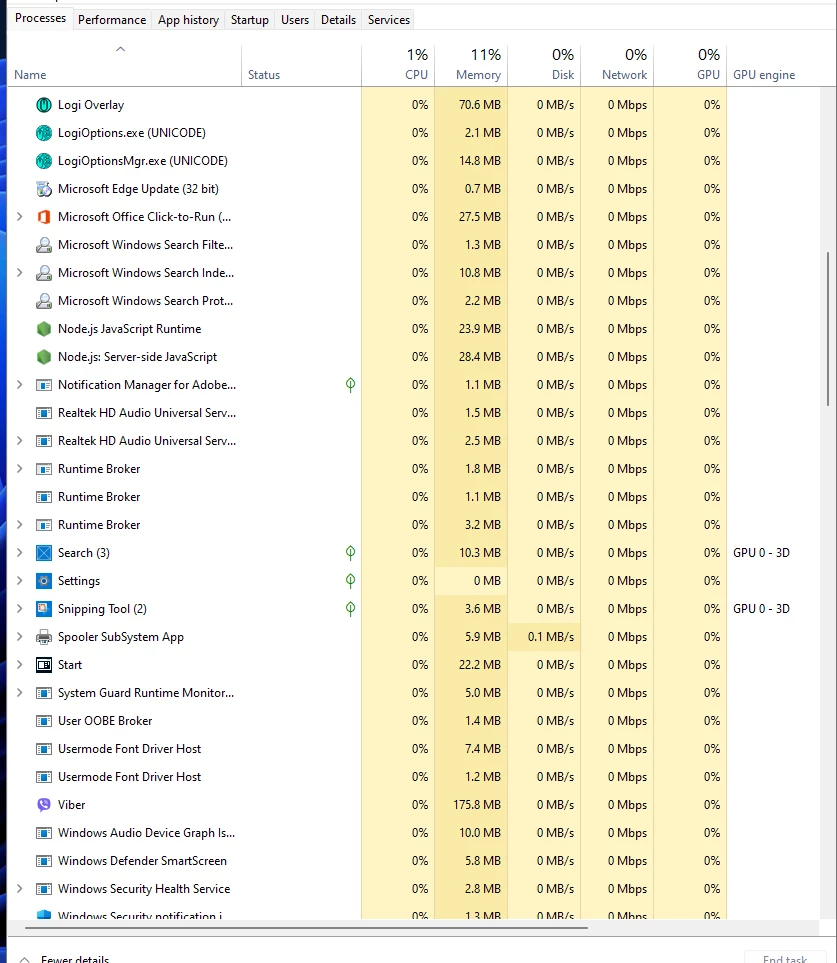Click the LogiOptions.exe (UNICODE) icon
The width and height of the screenshot is (837, 963).
(44, 133)
